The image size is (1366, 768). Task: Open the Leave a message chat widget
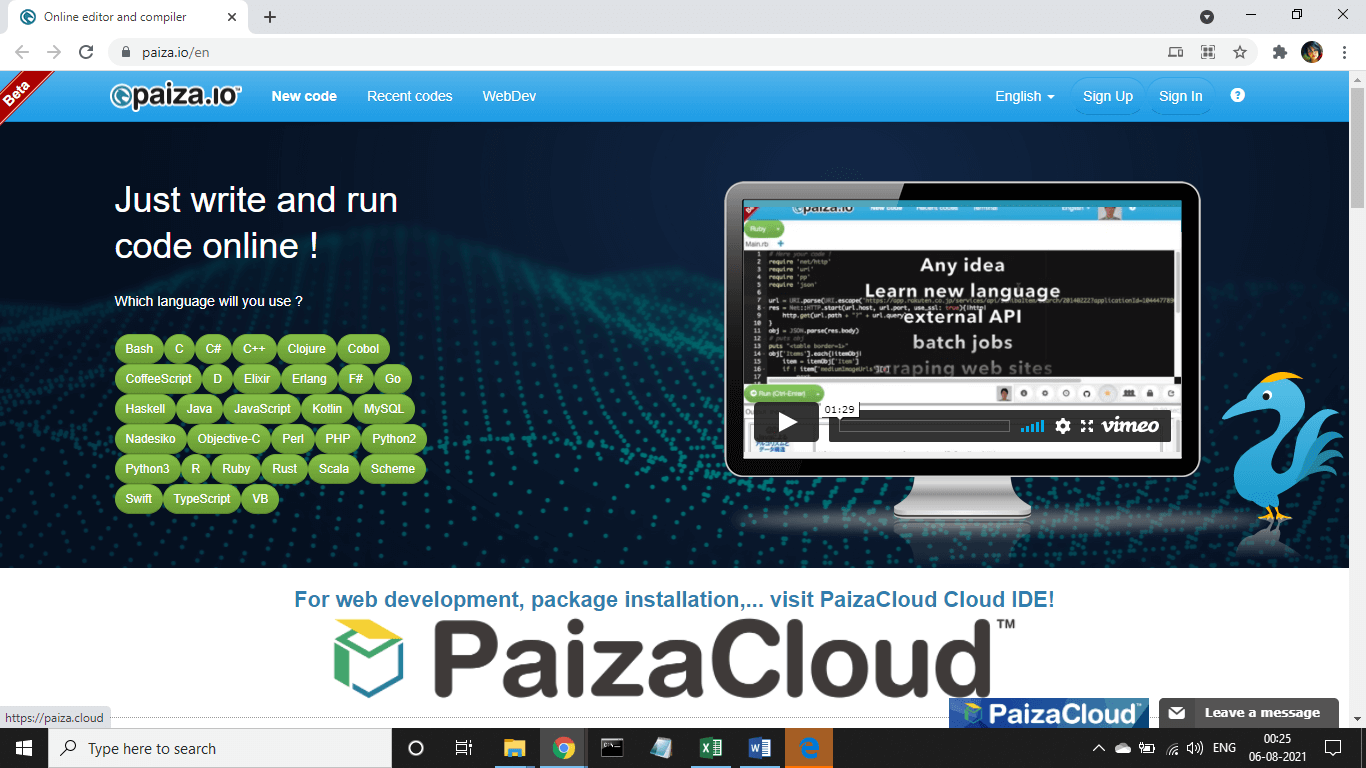click(1249, 713)
